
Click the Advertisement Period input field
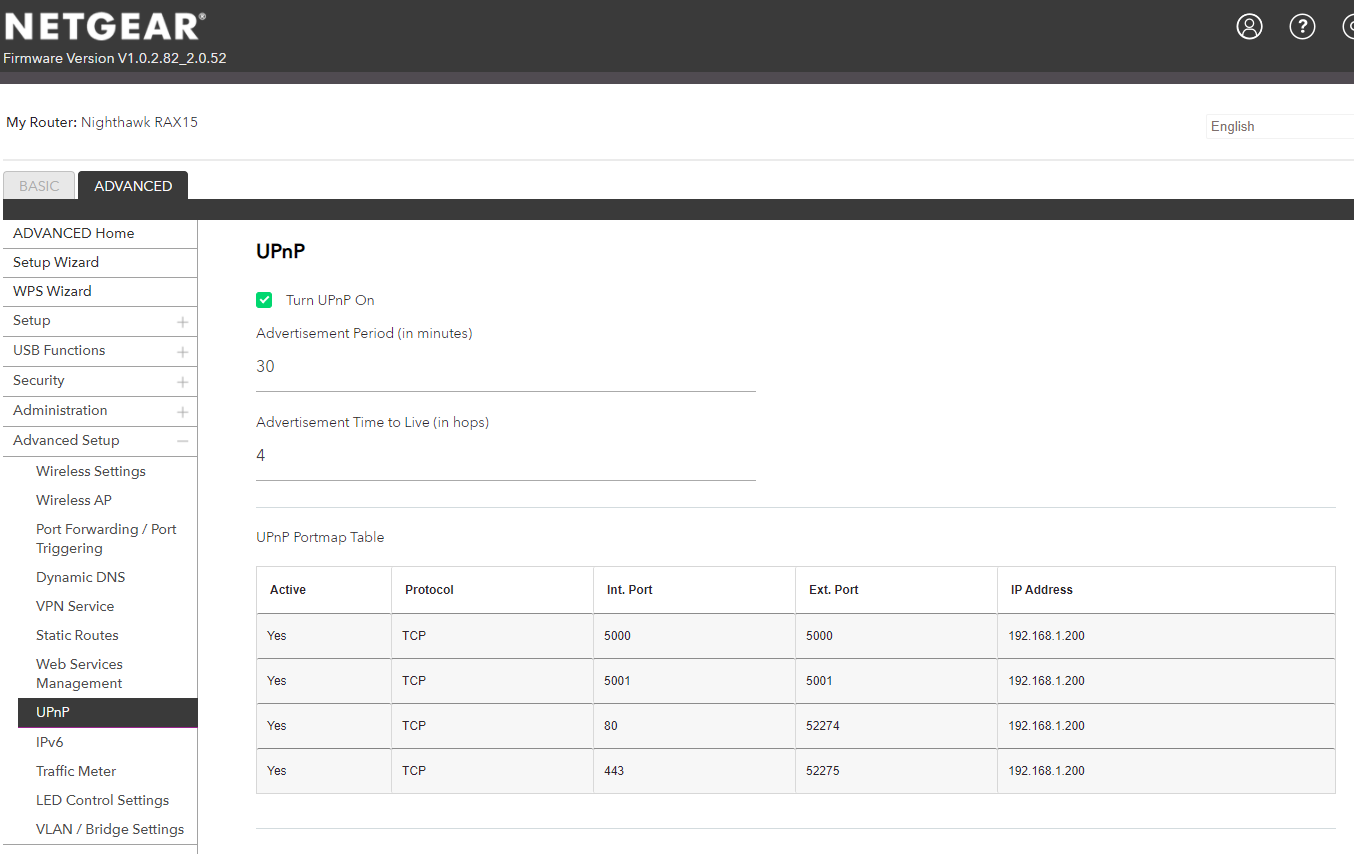[505, 367]
